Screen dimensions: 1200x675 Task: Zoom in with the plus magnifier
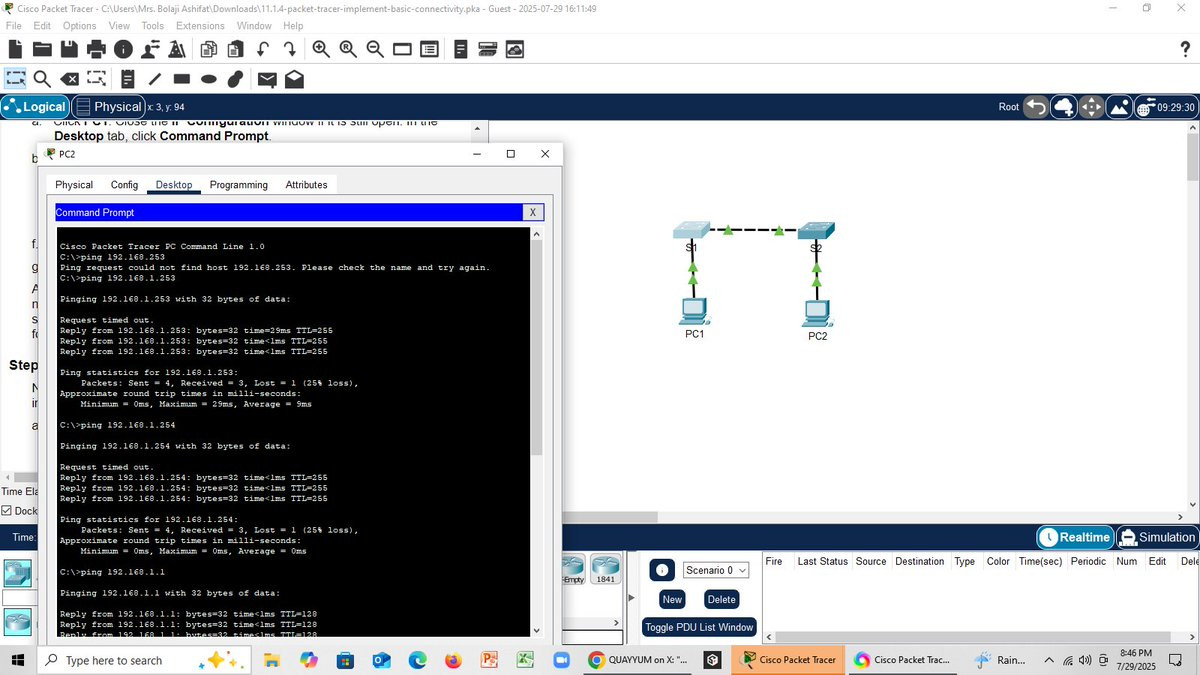point(321,49)
